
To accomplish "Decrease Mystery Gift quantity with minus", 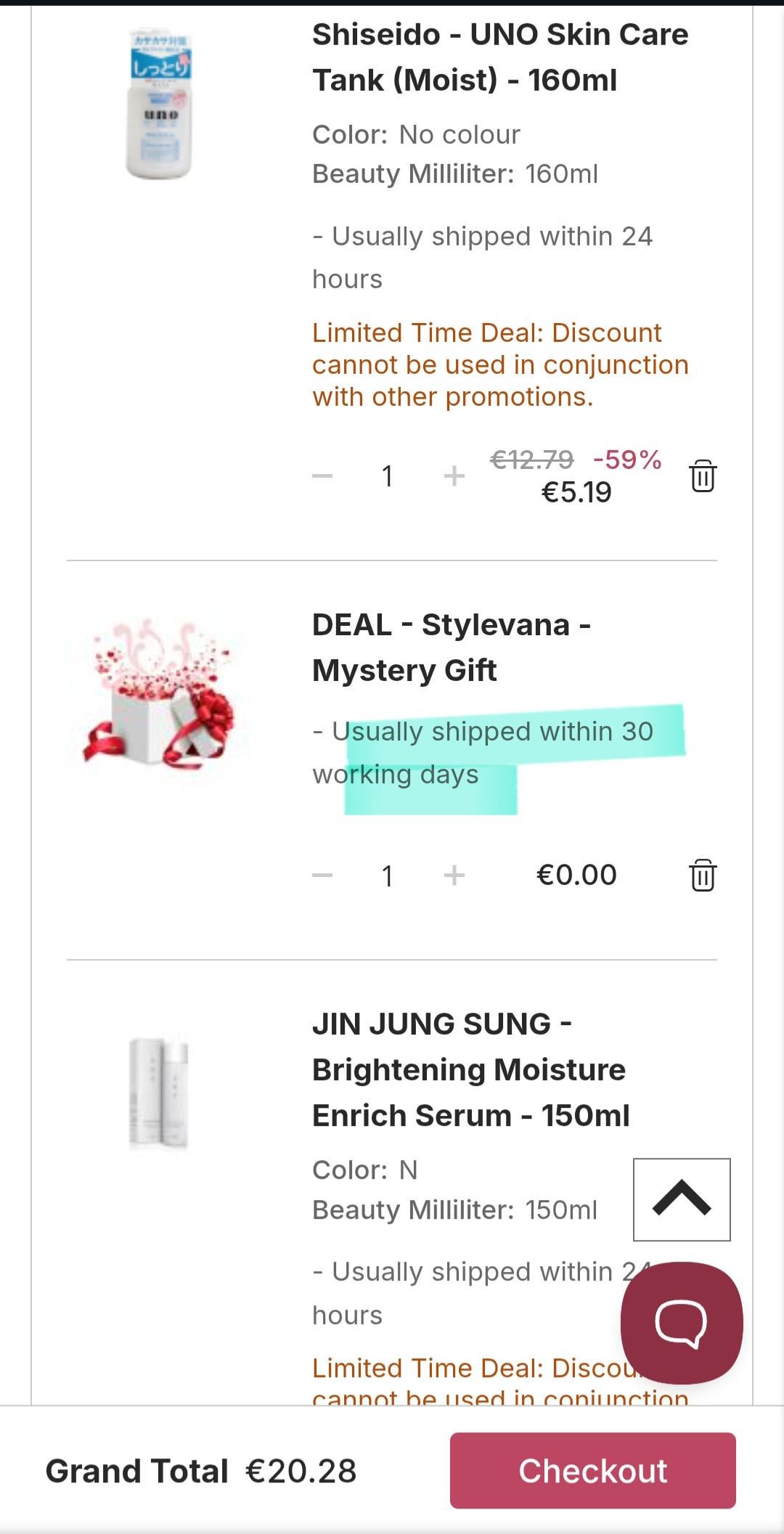I will [322, 876].
